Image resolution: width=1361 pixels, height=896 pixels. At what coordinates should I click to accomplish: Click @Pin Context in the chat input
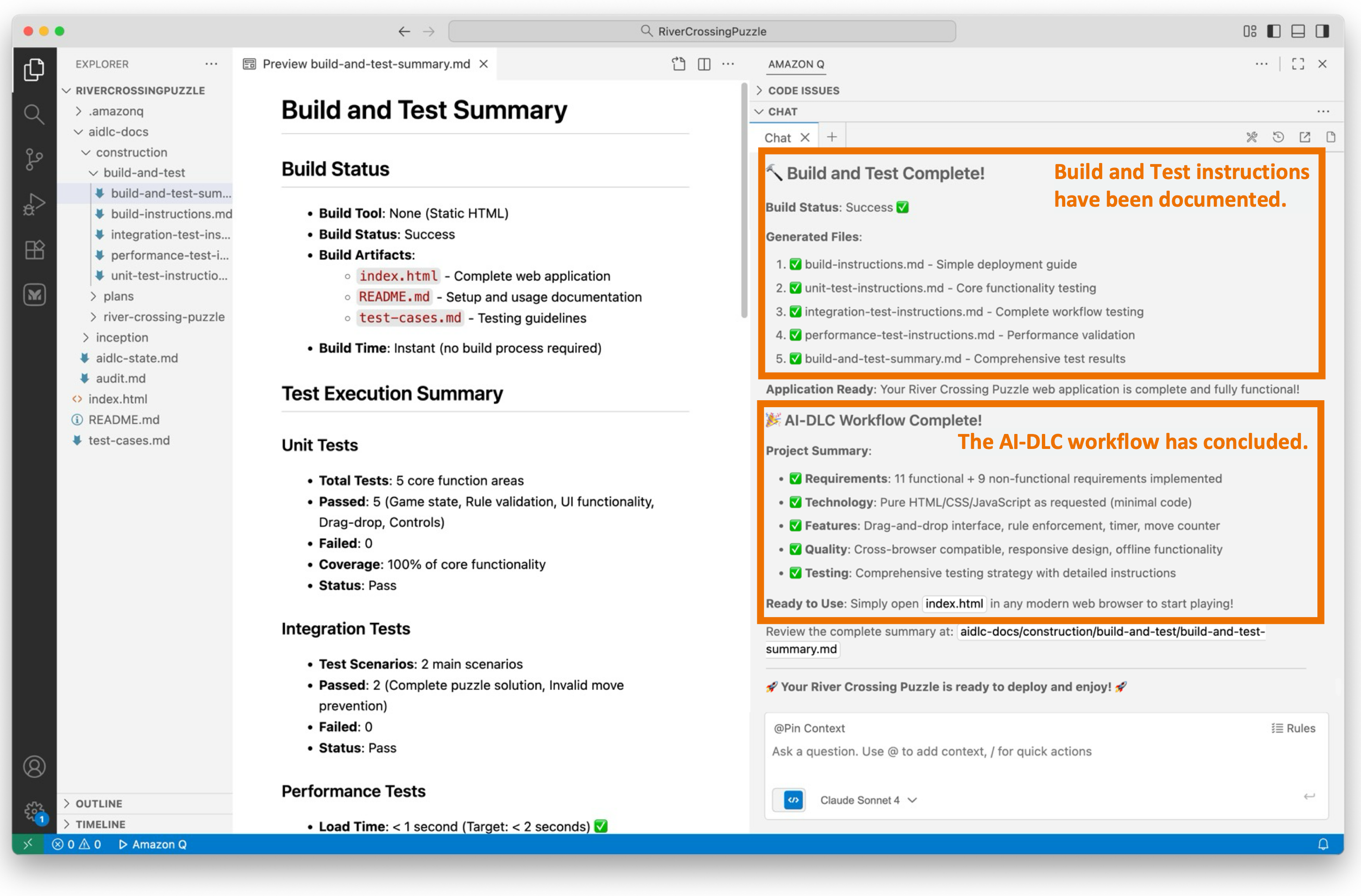pyautogui.click(x=808, y=728)
